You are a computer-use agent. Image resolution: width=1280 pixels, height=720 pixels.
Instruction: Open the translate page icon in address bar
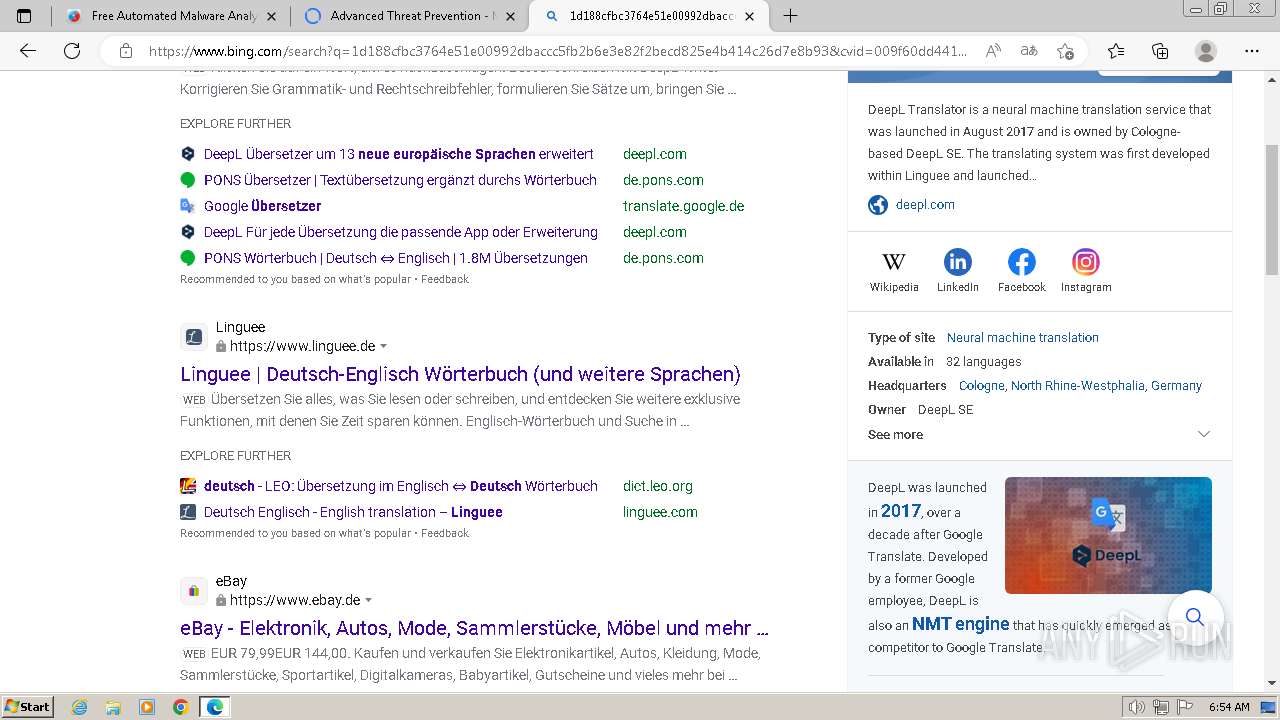[1028, 51]
